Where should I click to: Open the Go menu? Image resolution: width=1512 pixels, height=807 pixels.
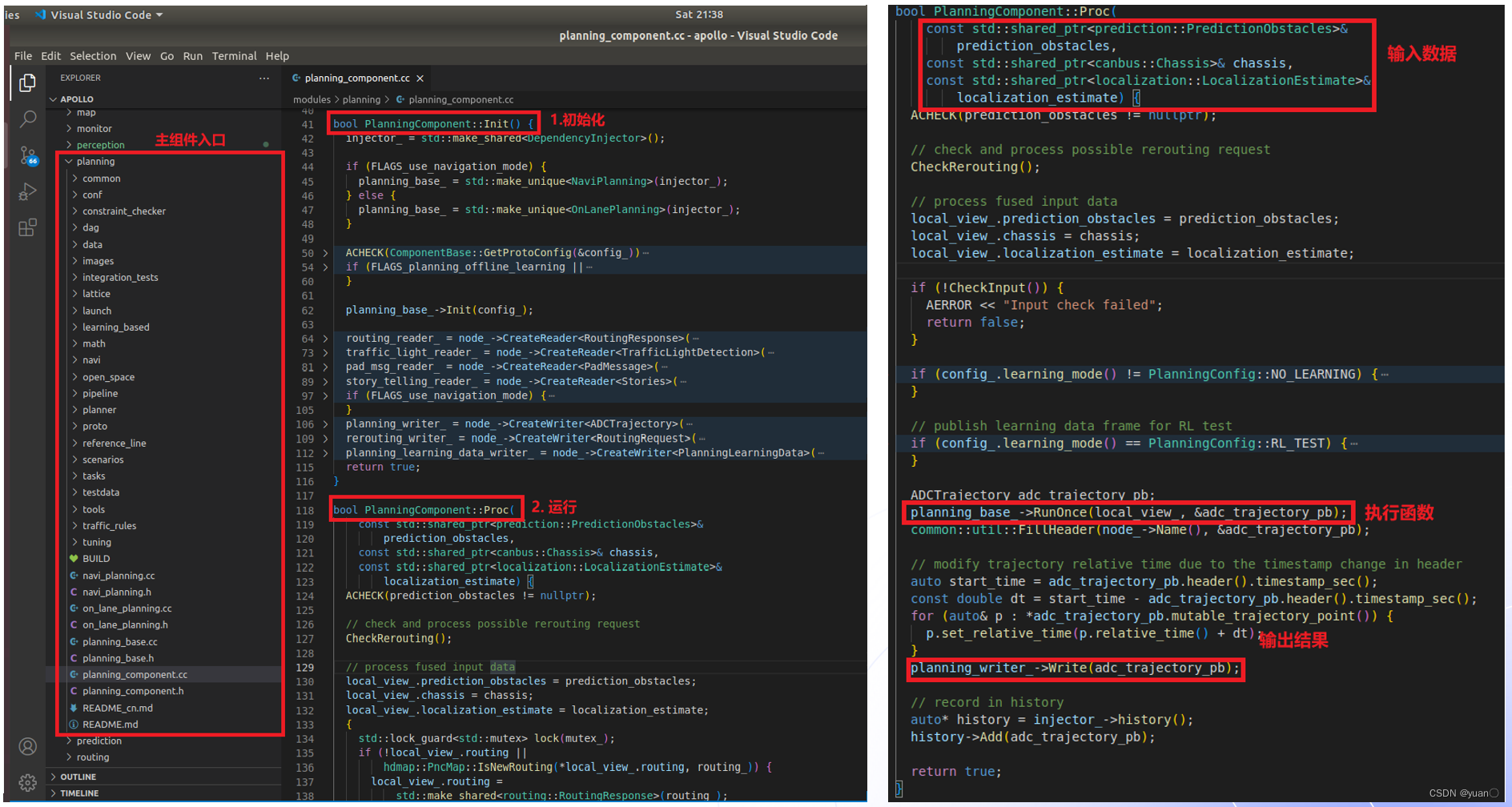pyautogui.click(x=167, y=56)
